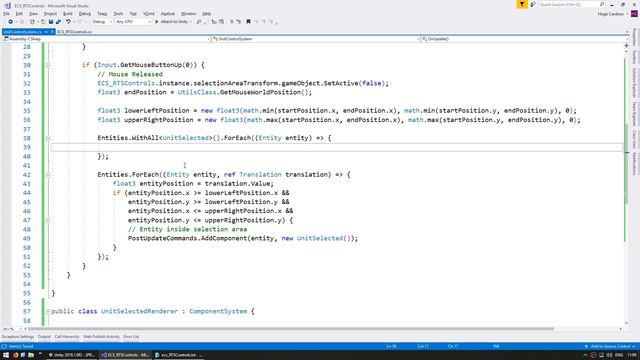Click the Visual Studio logo icon
Viewport: 640px width, 360px height.
pos(7,5)
